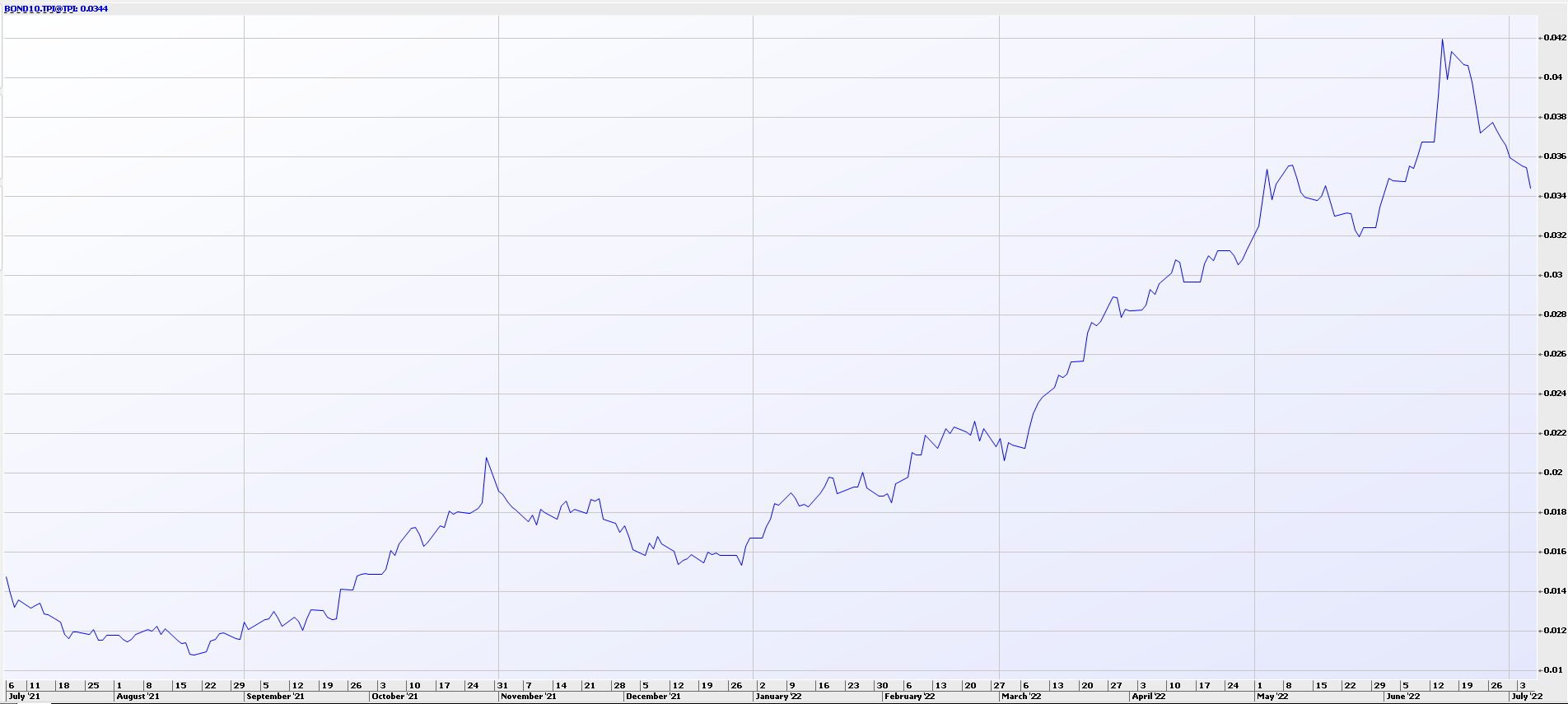Click the 0.042 y-axis tick label
1568x704 pixels.
pyautogui.click(x=1554, y=38)
